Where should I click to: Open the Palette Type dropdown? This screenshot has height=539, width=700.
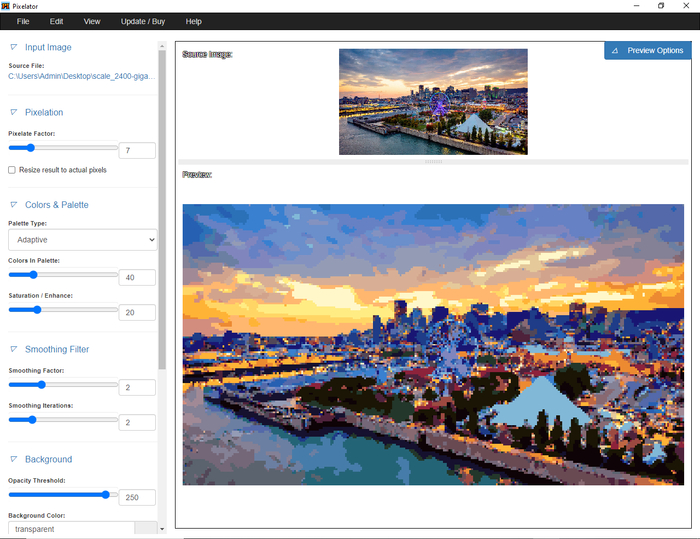(x=82, y=240)
